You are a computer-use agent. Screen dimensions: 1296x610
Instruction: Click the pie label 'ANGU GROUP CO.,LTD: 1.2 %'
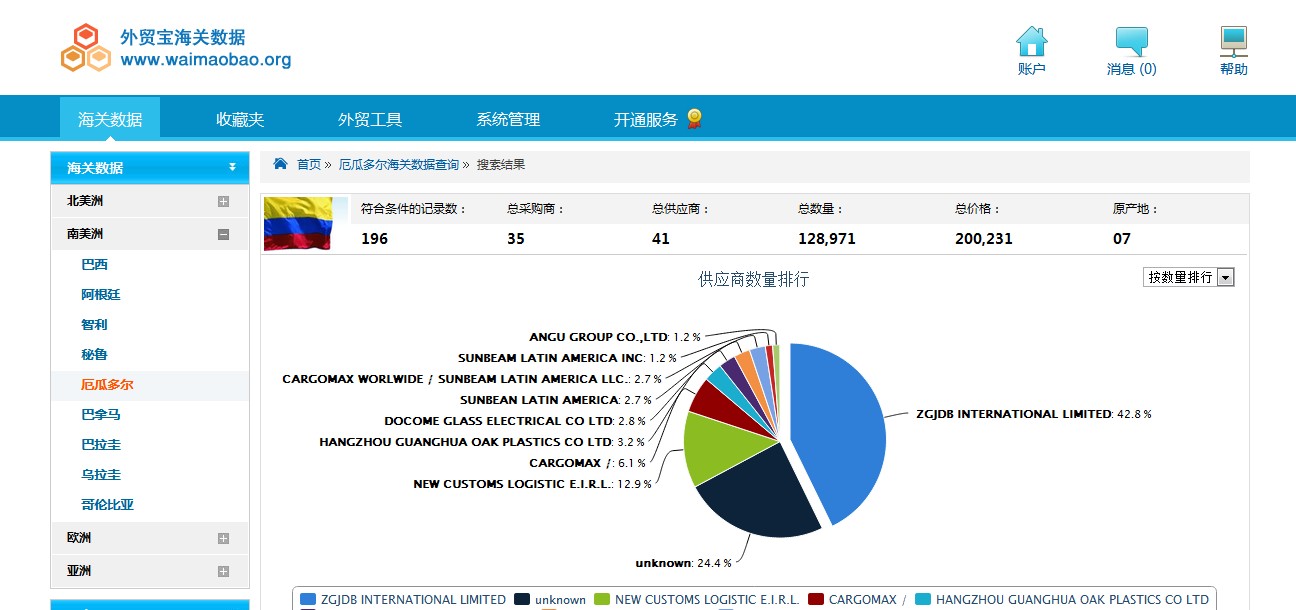(615, 337)
